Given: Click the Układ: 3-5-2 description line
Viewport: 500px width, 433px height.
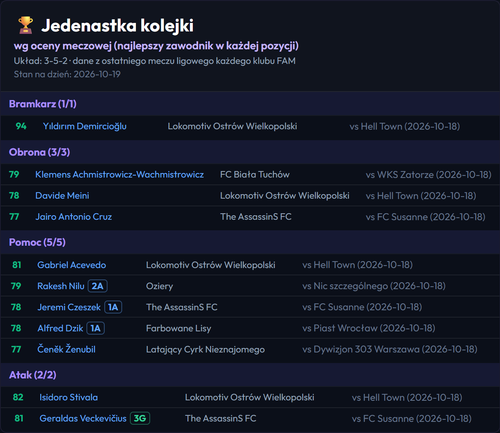Looking at the screenshot, I should point(155,61).
